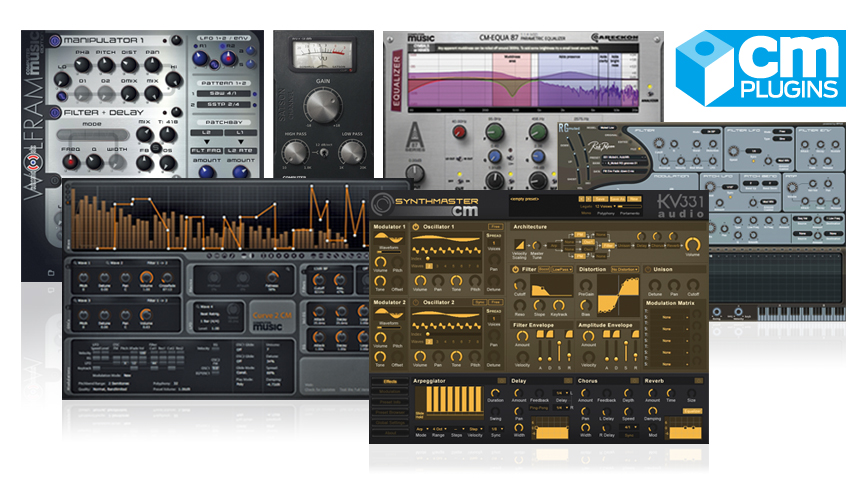Click the Wolfram LFO R1 blue knob

click(x=200, y=58)
